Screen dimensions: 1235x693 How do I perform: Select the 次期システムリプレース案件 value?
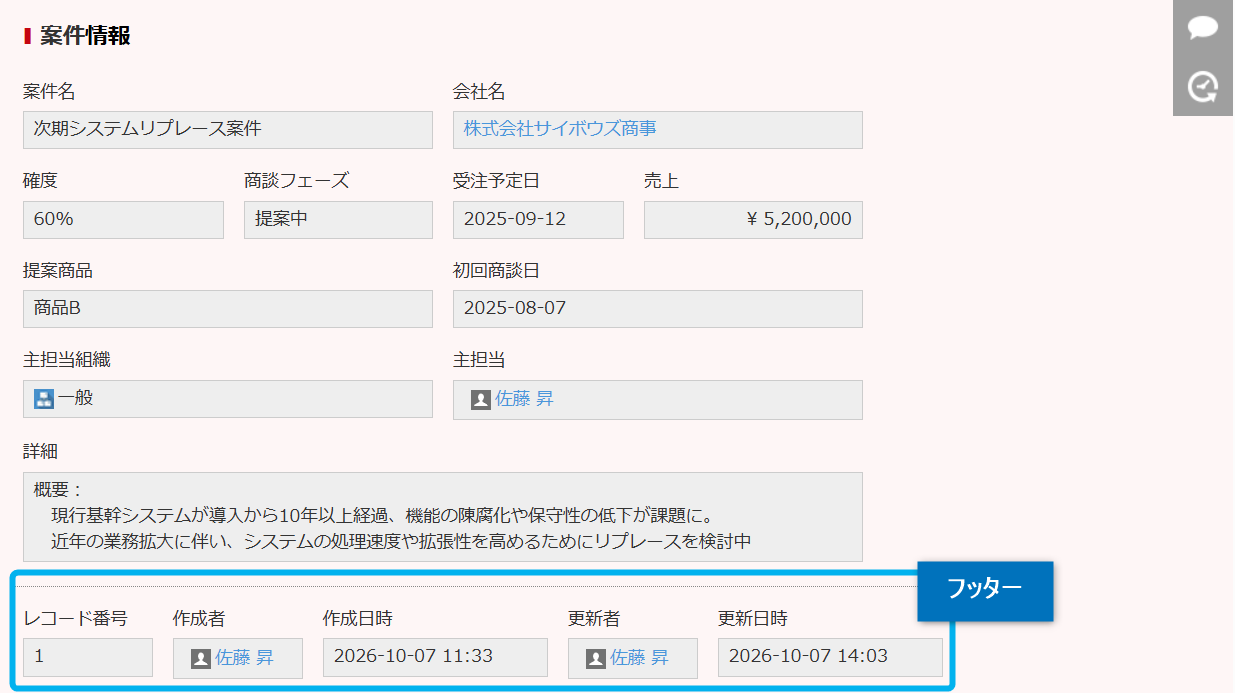pyautogui.click(x=148, y=129)
